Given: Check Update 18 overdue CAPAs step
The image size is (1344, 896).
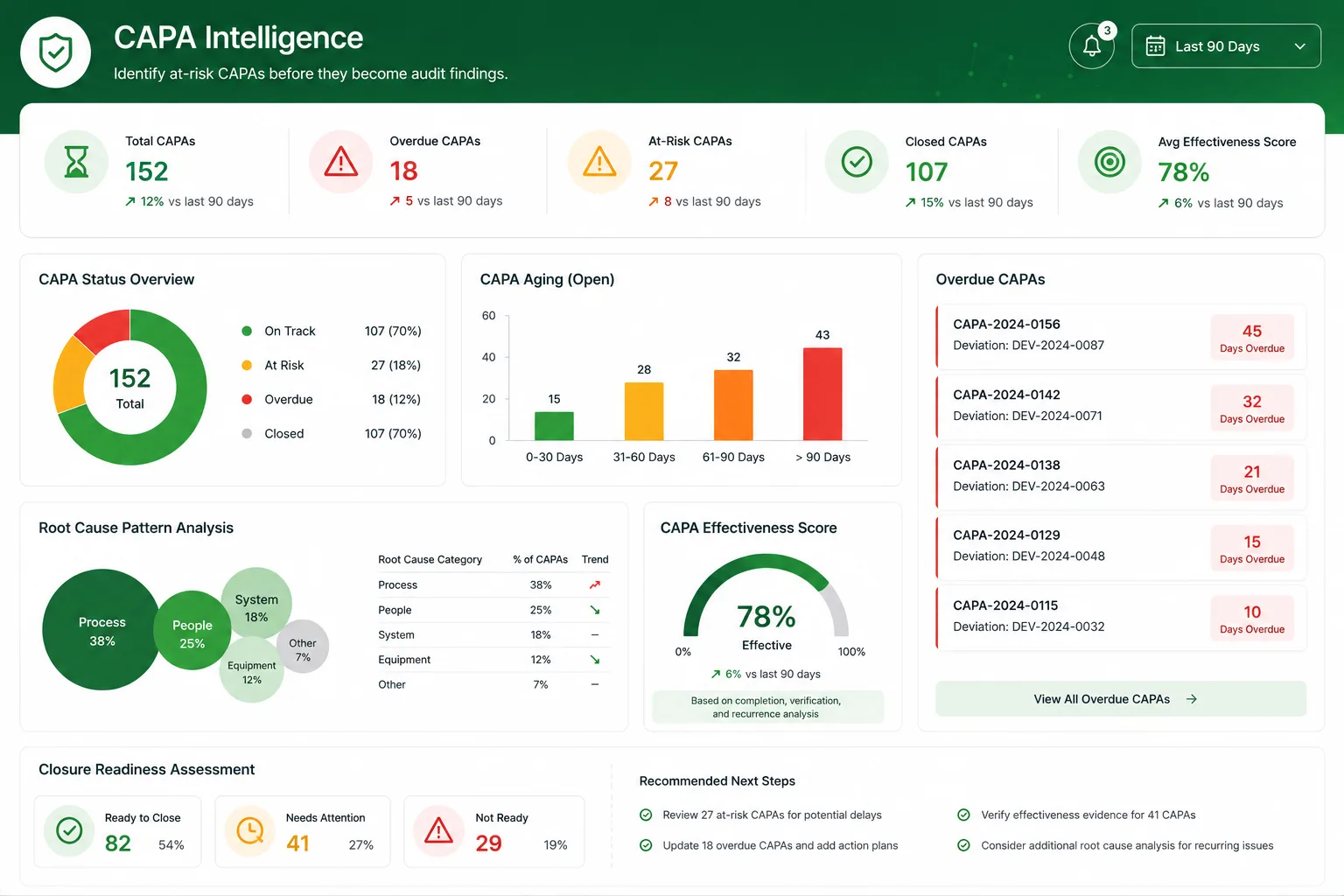Looking at the screenshot, I should pos(646,845).
